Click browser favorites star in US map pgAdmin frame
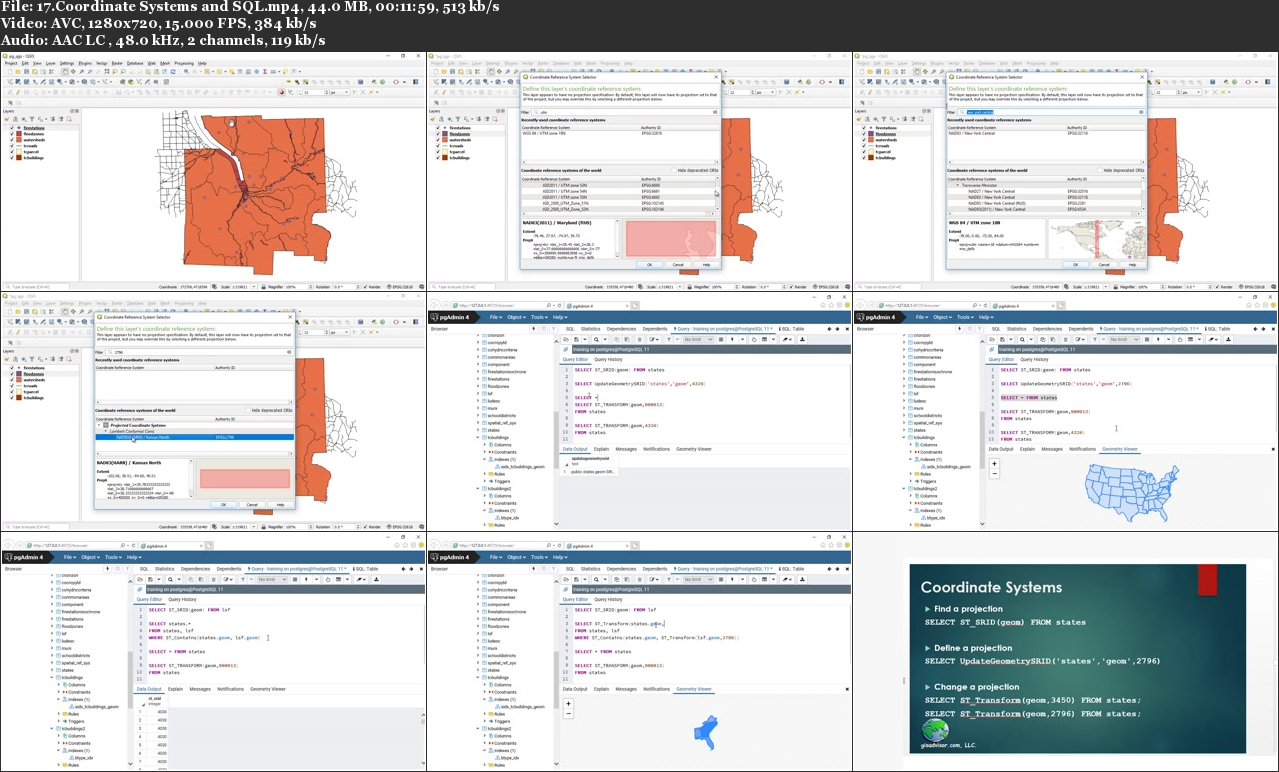Screen dimensions: 1279x772 point(1258,305)
